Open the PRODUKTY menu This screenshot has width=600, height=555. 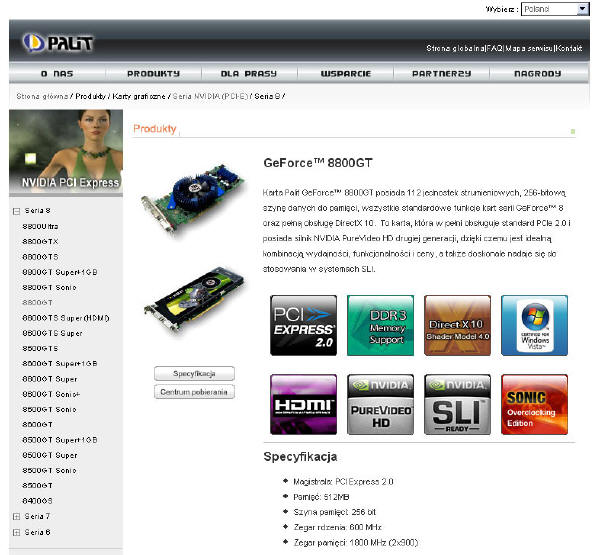(153, 73)
